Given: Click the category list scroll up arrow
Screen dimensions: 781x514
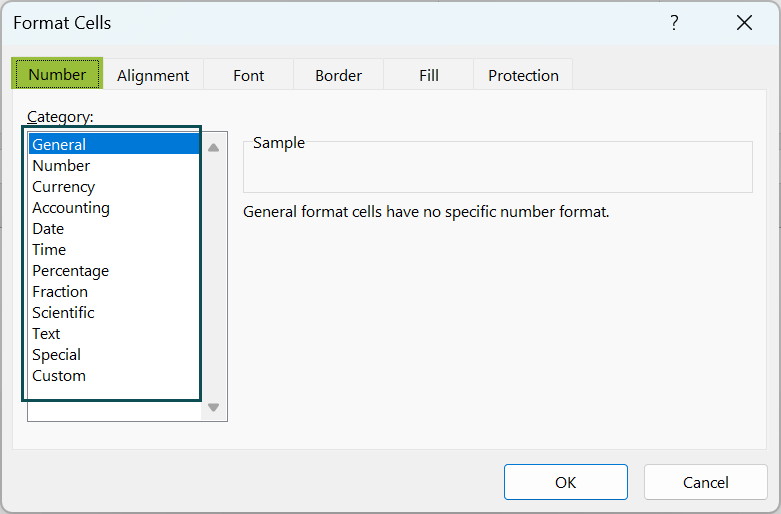Looking at the screenshot, I should (214, 147).
